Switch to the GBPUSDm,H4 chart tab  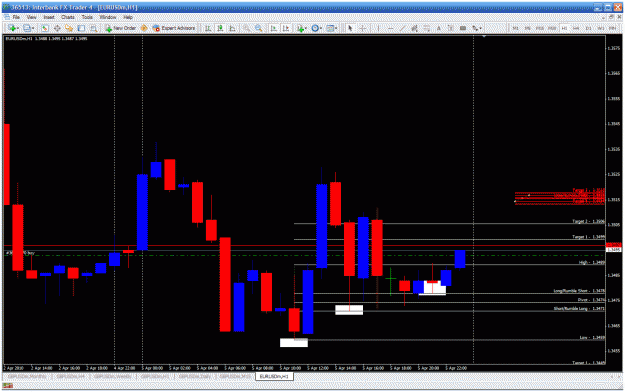[x=71, y=376]
